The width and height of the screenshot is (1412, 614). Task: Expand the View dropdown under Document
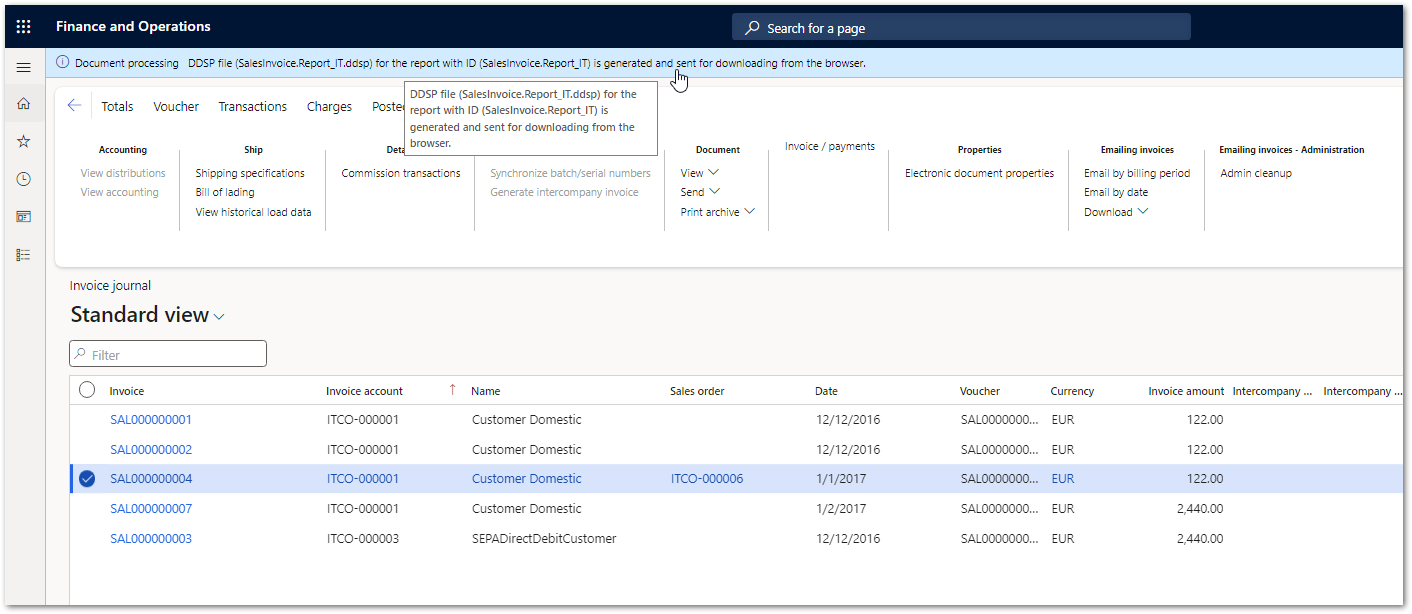700,173
